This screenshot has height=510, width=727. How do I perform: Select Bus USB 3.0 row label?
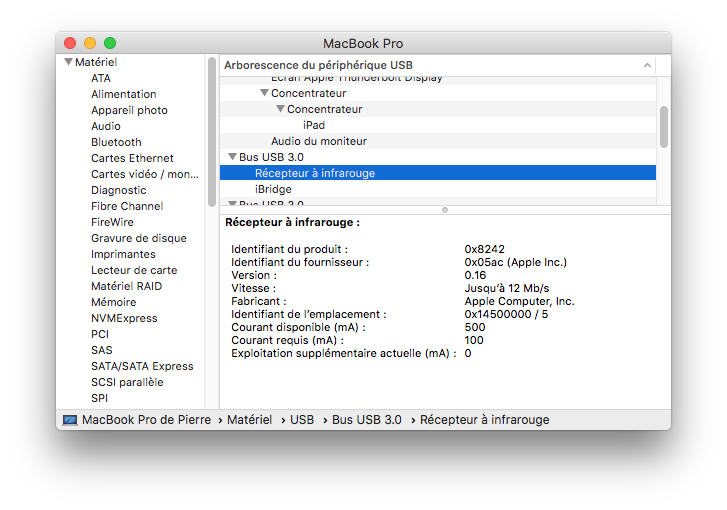[271, 157]
